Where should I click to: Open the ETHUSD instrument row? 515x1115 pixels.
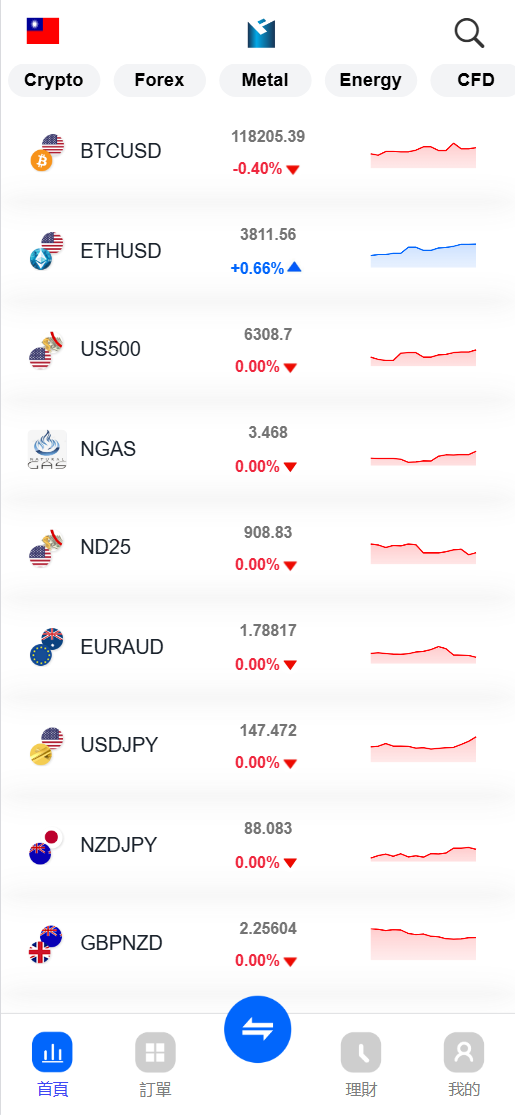[x=258, y=251]
